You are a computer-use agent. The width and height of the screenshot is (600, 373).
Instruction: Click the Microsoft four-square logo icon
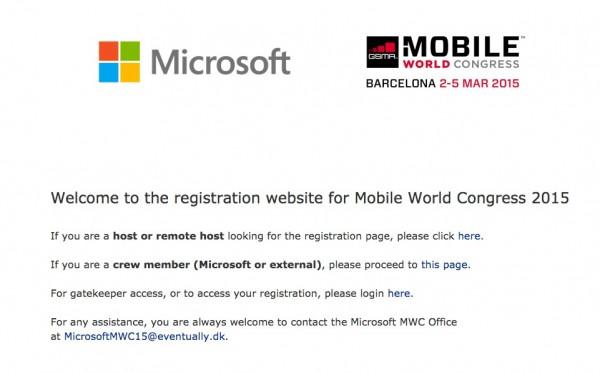(119, 62)
